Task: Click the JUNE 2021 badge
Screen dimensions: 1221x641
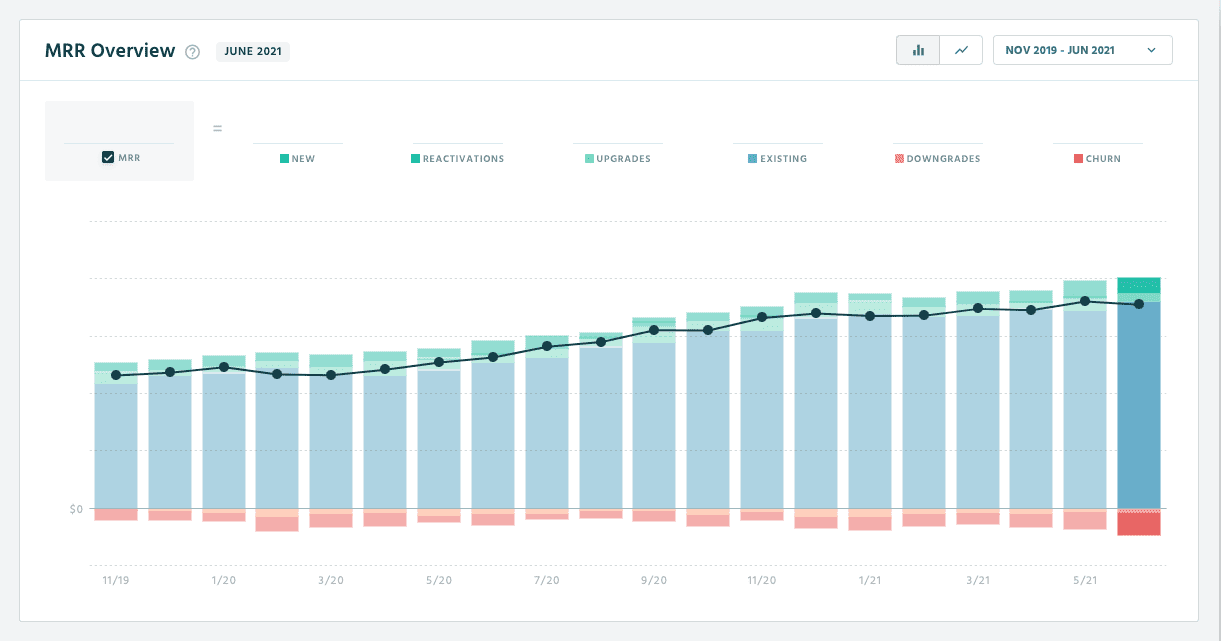Action: click(253, 52)
